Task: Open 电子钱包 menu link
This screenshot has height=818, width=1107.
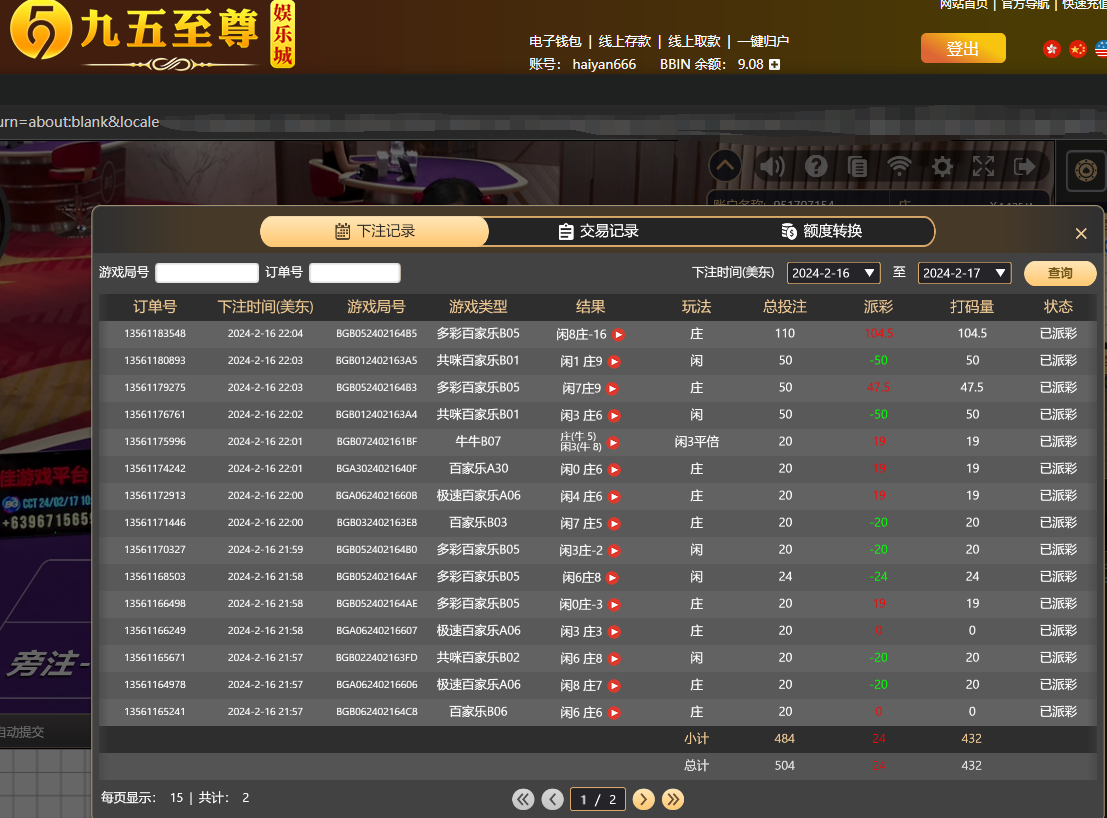Action: tap(556, 41)
